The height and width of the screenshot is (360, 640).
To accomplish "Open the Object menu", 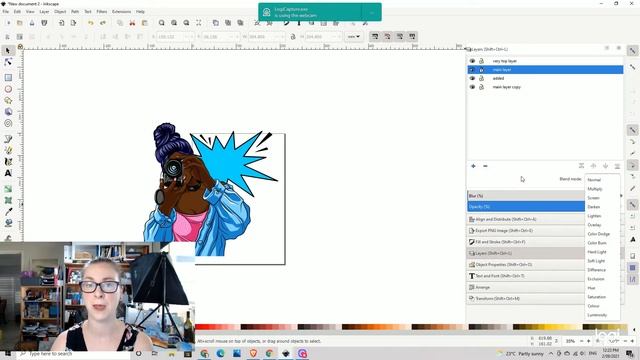I will pos(60,12).
